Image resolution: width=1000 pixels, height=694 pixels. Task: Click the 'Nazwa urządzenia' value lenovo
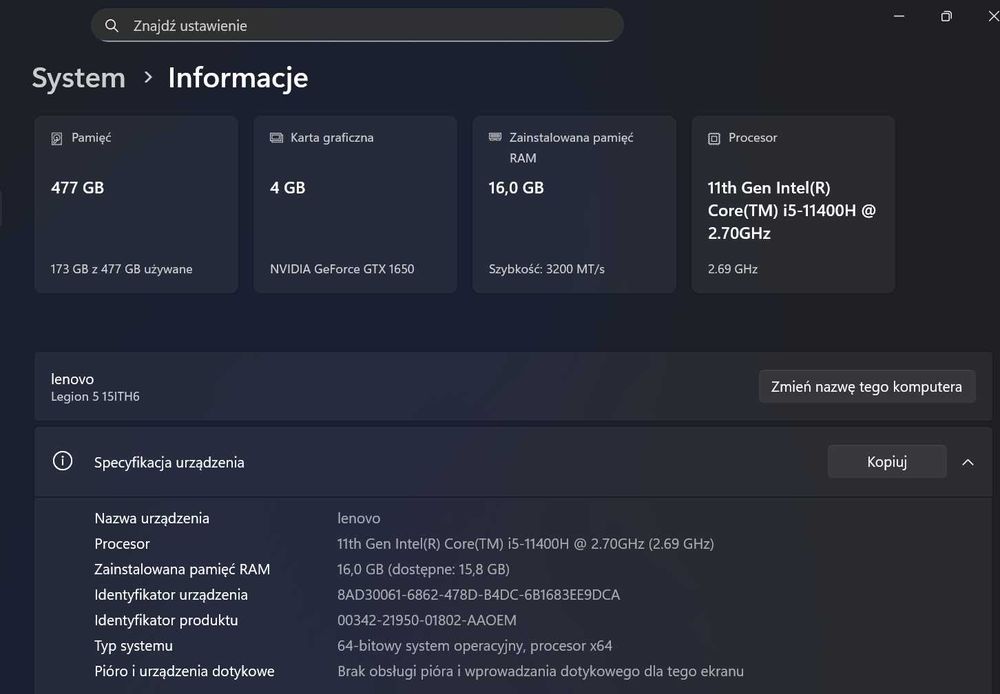(358, 519)
